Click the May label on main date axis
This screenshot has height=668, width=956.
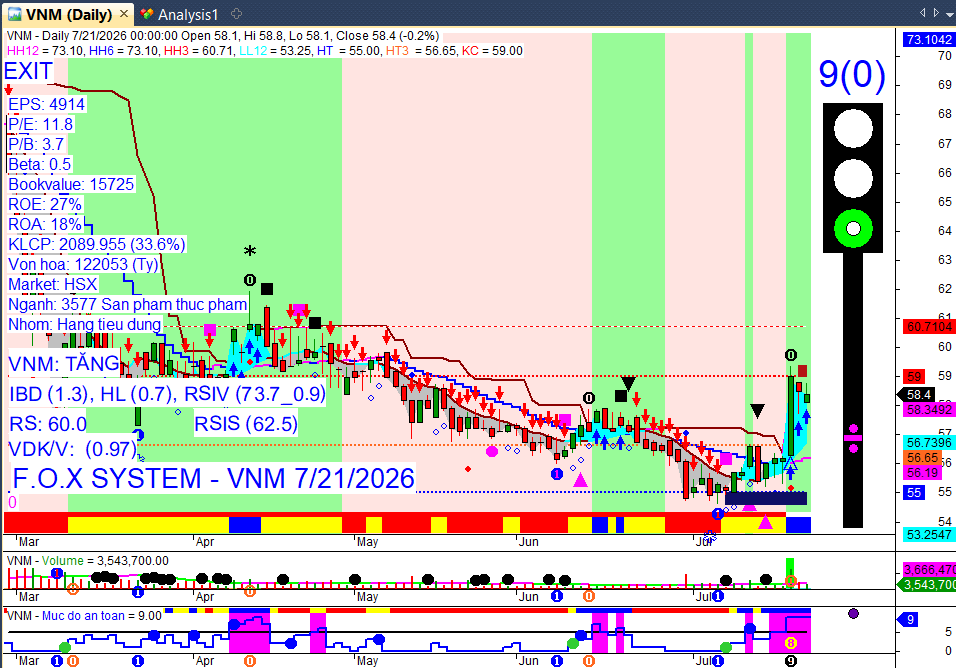(x=368, y=542)
